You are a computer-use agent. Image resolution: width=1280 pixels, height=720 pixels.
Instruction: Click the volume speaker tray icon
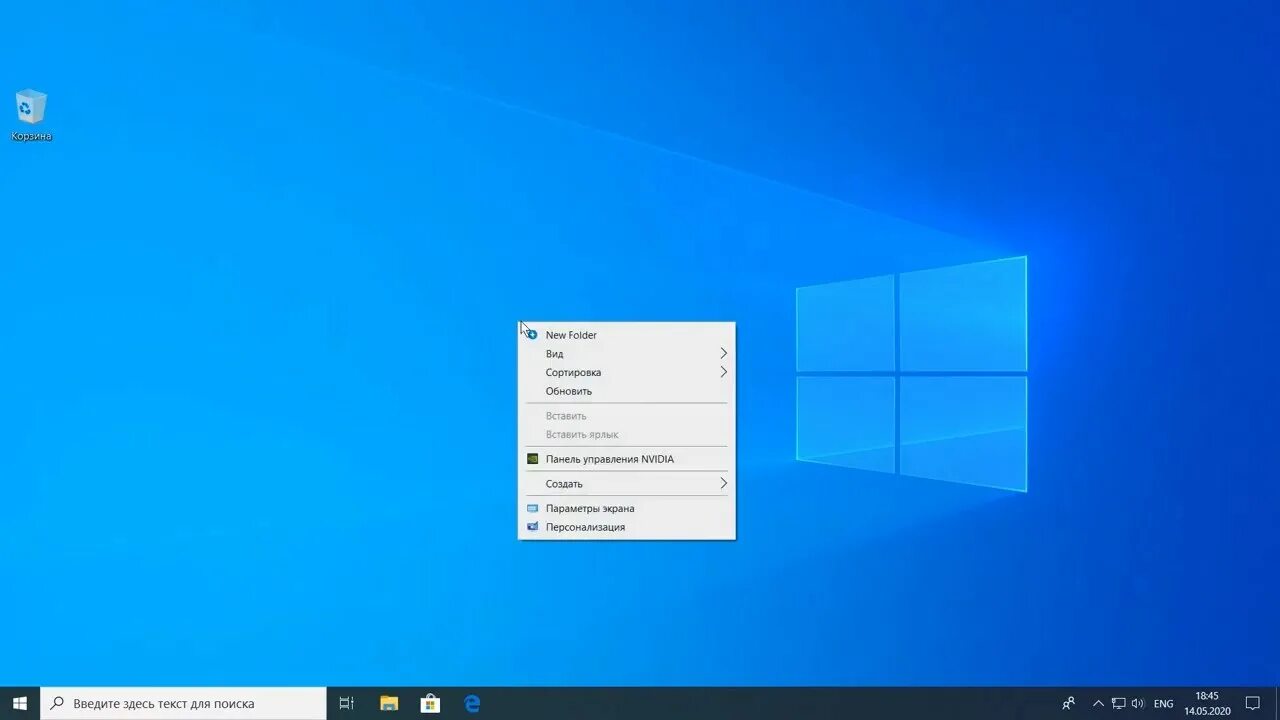(1138, 703)
